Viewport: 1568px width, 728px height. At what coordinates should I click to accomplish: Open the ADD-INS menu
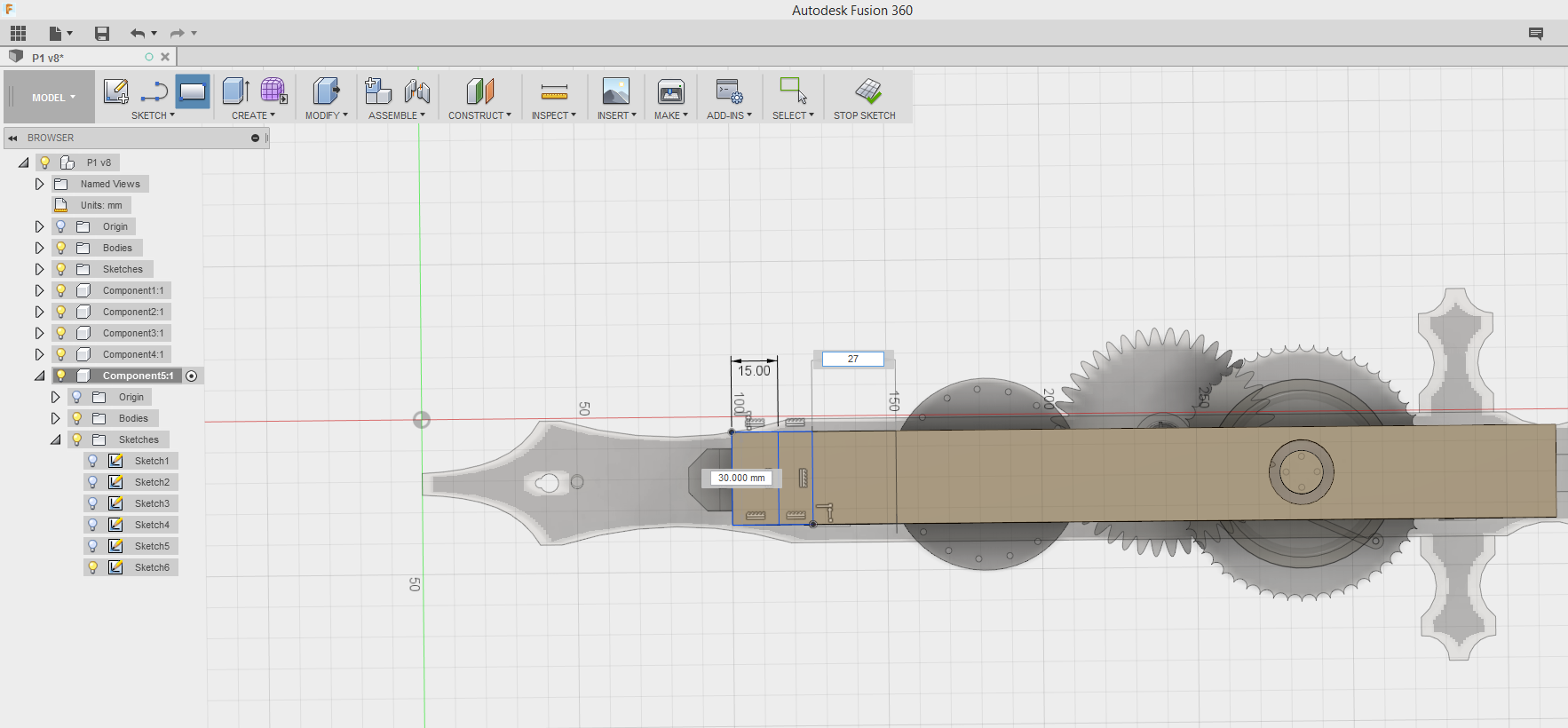point(729,115)
